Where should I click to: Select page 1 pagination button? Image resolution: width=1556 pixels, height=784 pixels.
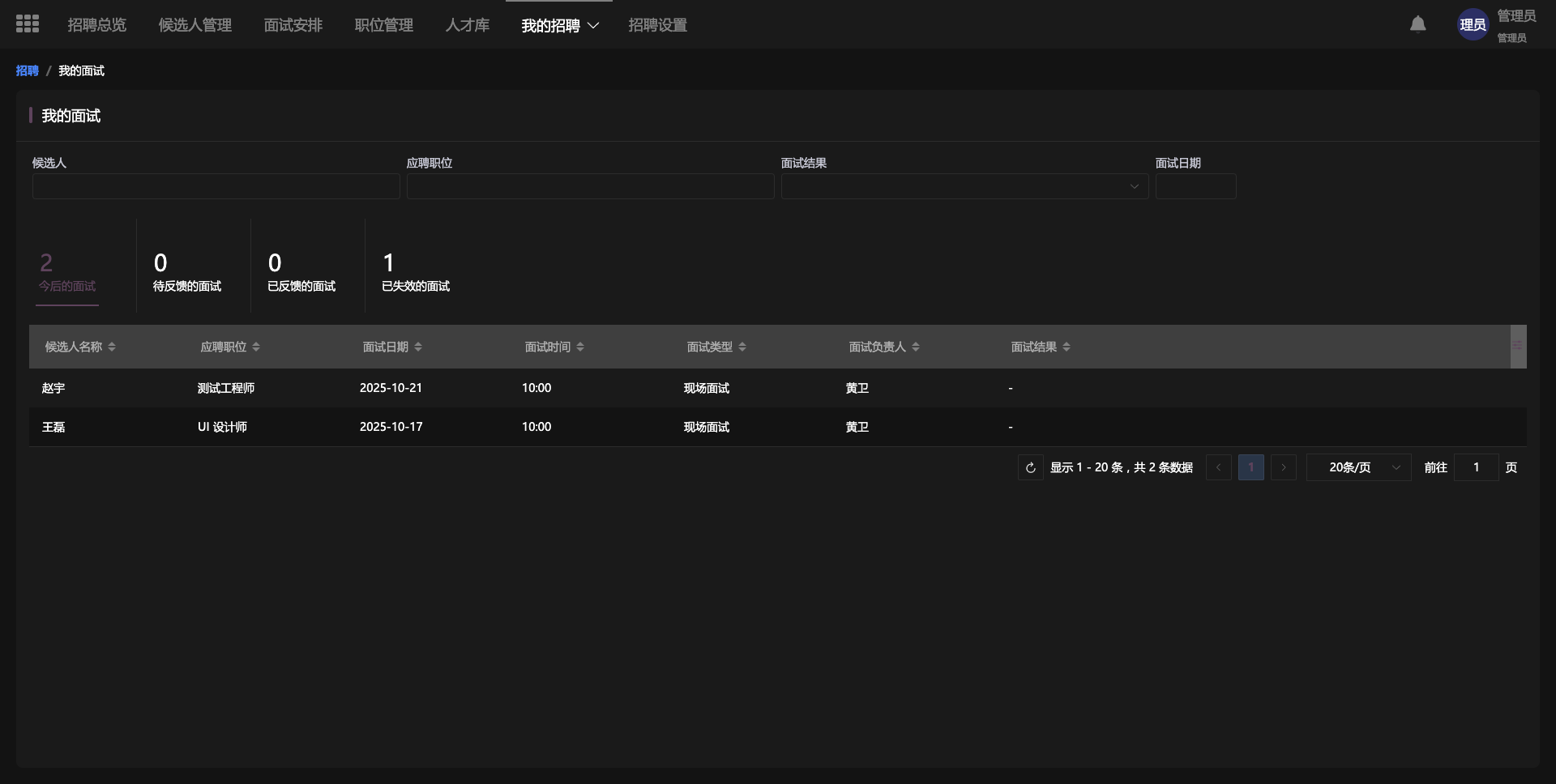pyautogui.click(x=1250, y=468)
